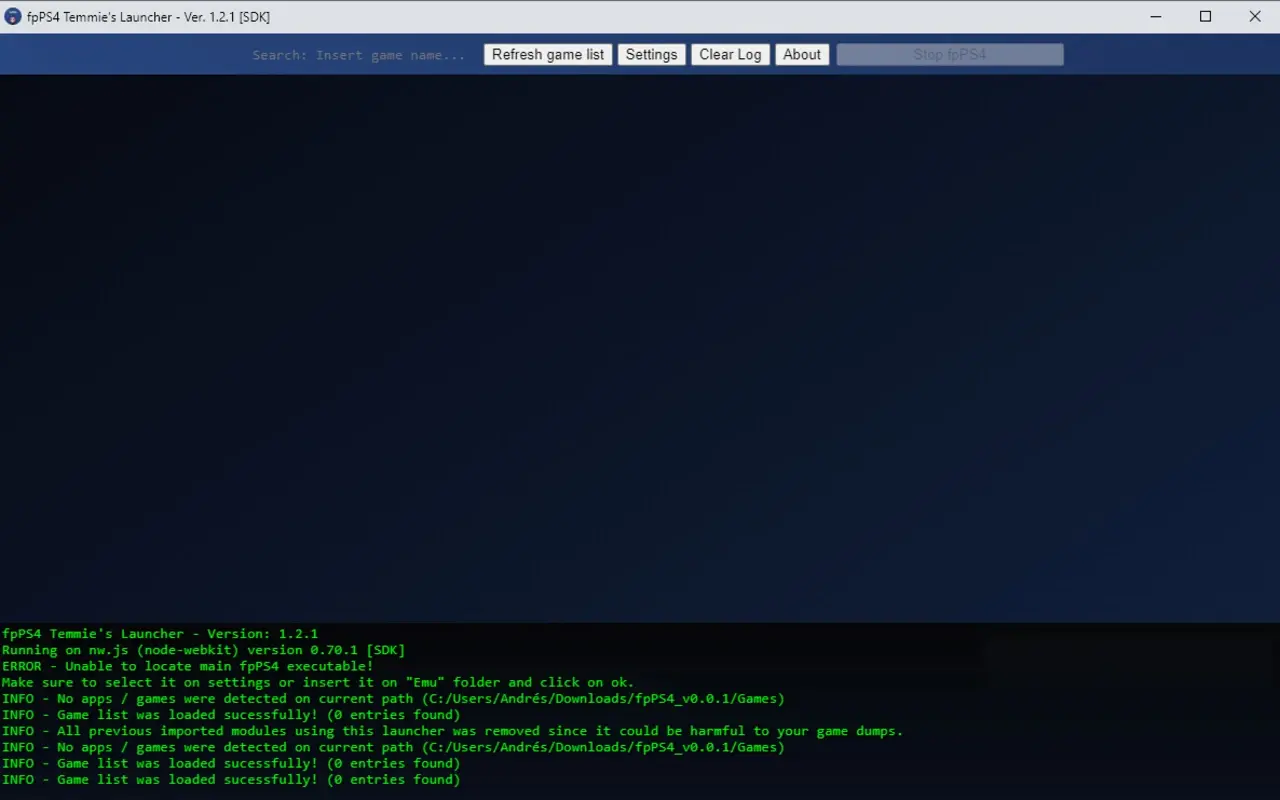Viewport: 1280px width, 800px height.
Task: Minimize the launcher window
Action: tap(1155, 16)
